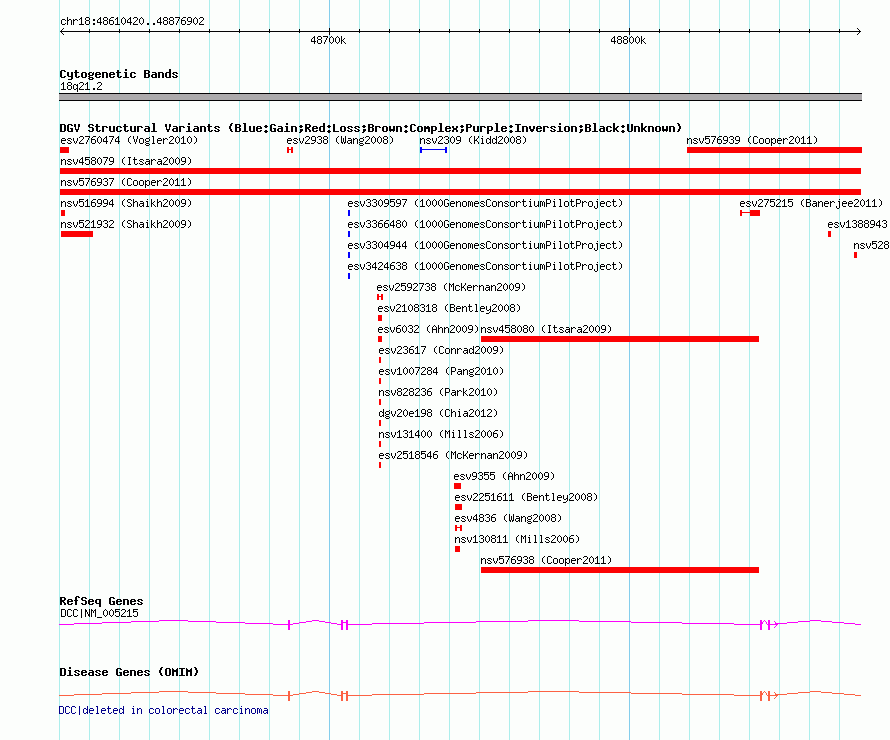Screen dimensions: 890x740
Task: Click the nsv576938 (Cooper2011) red bar
Action: point(620,570)
